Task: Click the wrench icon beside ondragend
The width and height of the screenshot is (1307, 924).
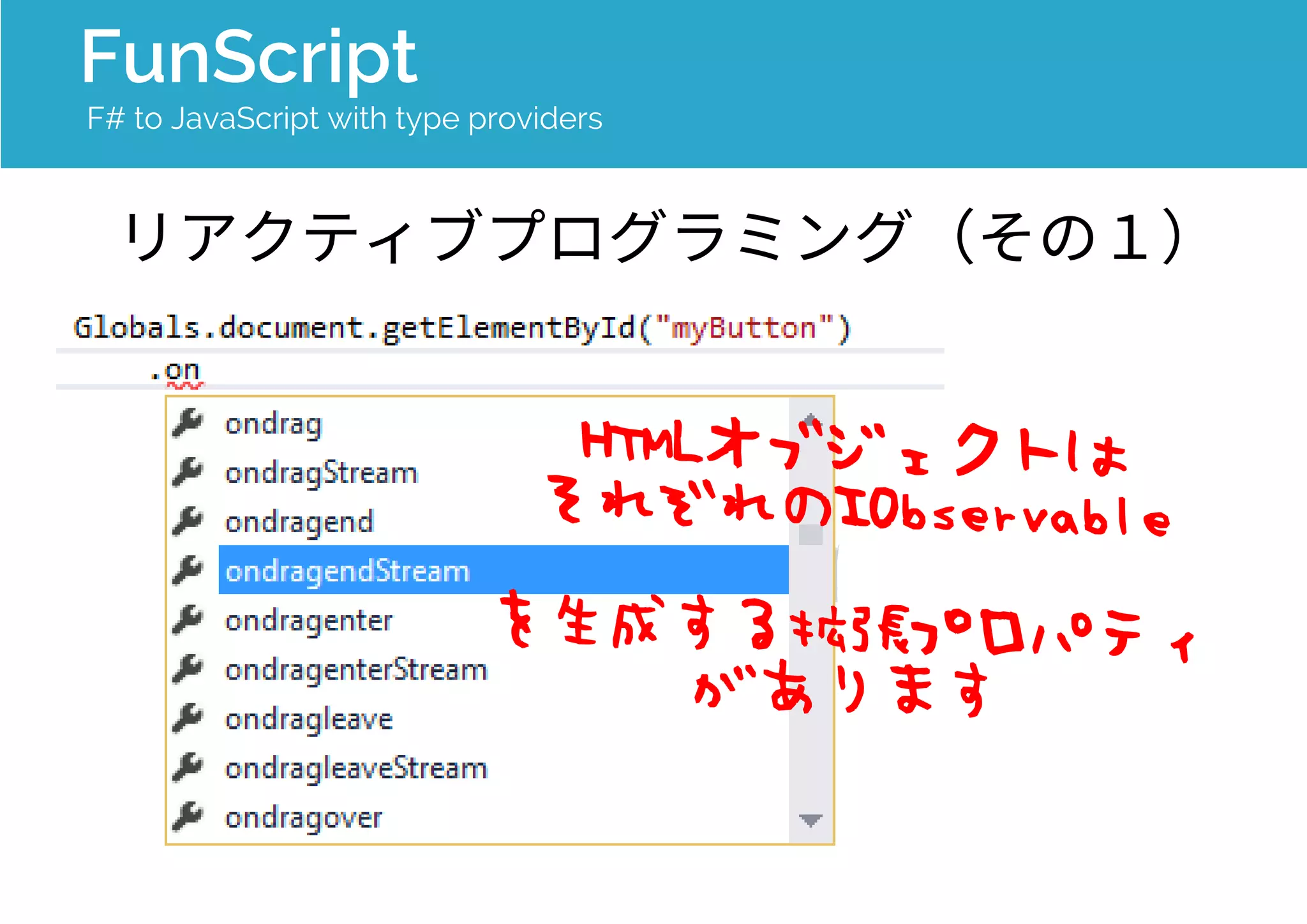Action: [188, 521]
